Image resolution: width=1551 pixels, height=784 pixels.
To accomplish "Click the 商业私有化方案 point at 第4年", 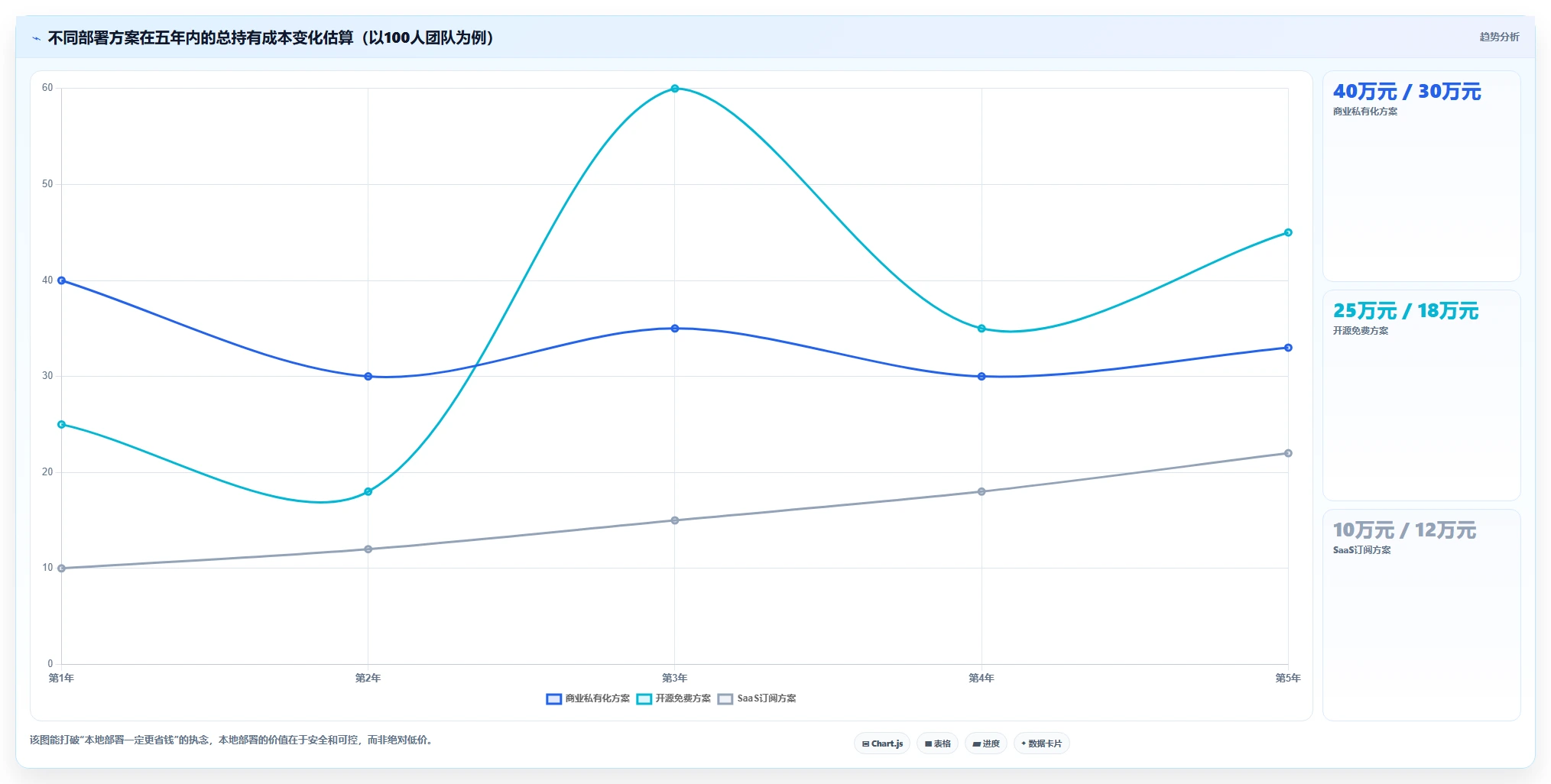I will pyautogui.click(x=982, y=377).
